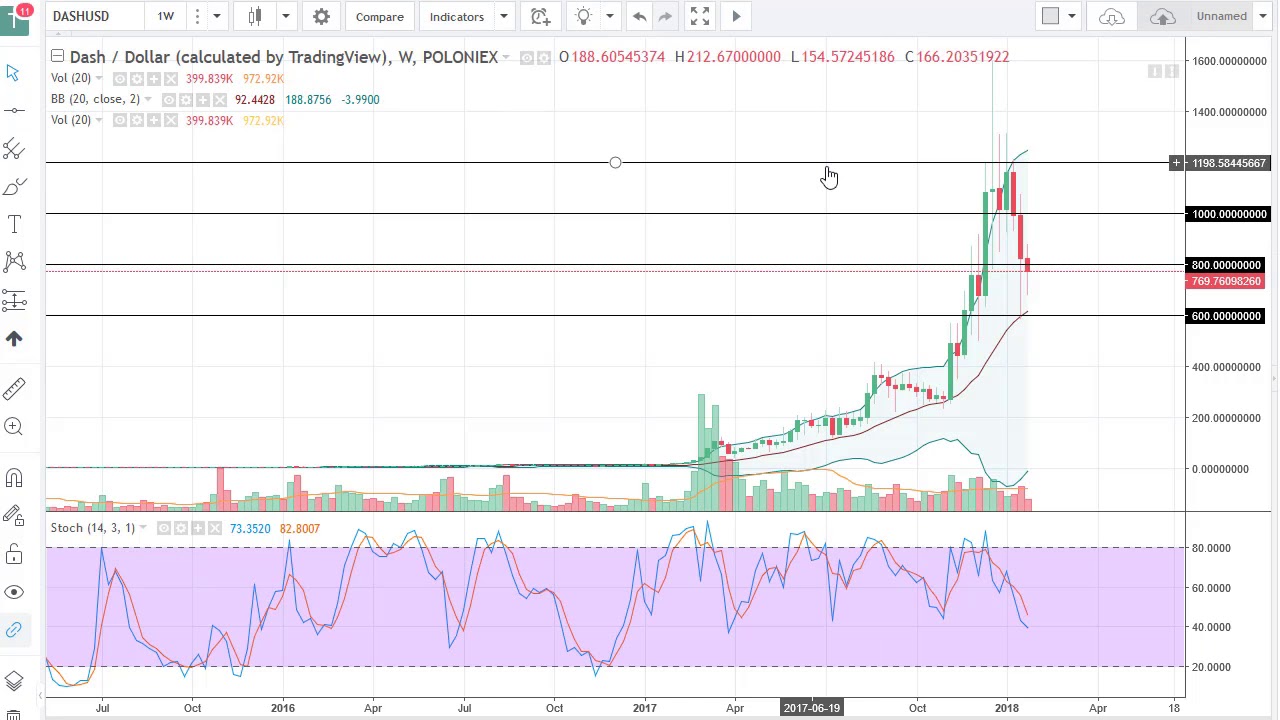Save chart layout cloud upload icon

pyautogui.click(x=1162, y=16)
